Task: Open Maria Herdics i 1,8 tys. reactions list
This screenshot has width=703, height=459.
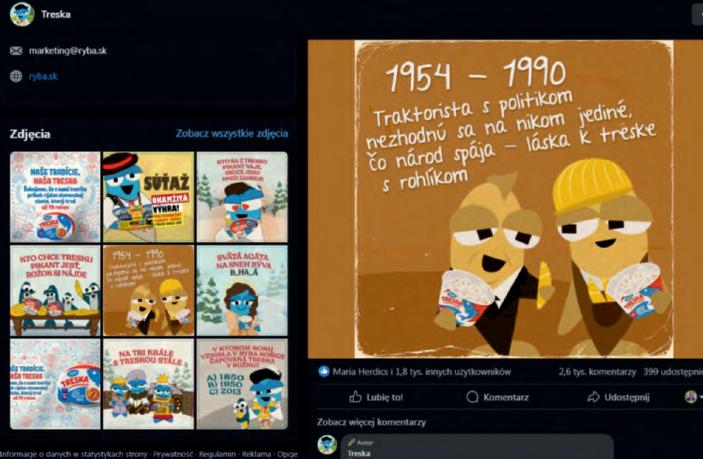Action: (x=421, y=372)
